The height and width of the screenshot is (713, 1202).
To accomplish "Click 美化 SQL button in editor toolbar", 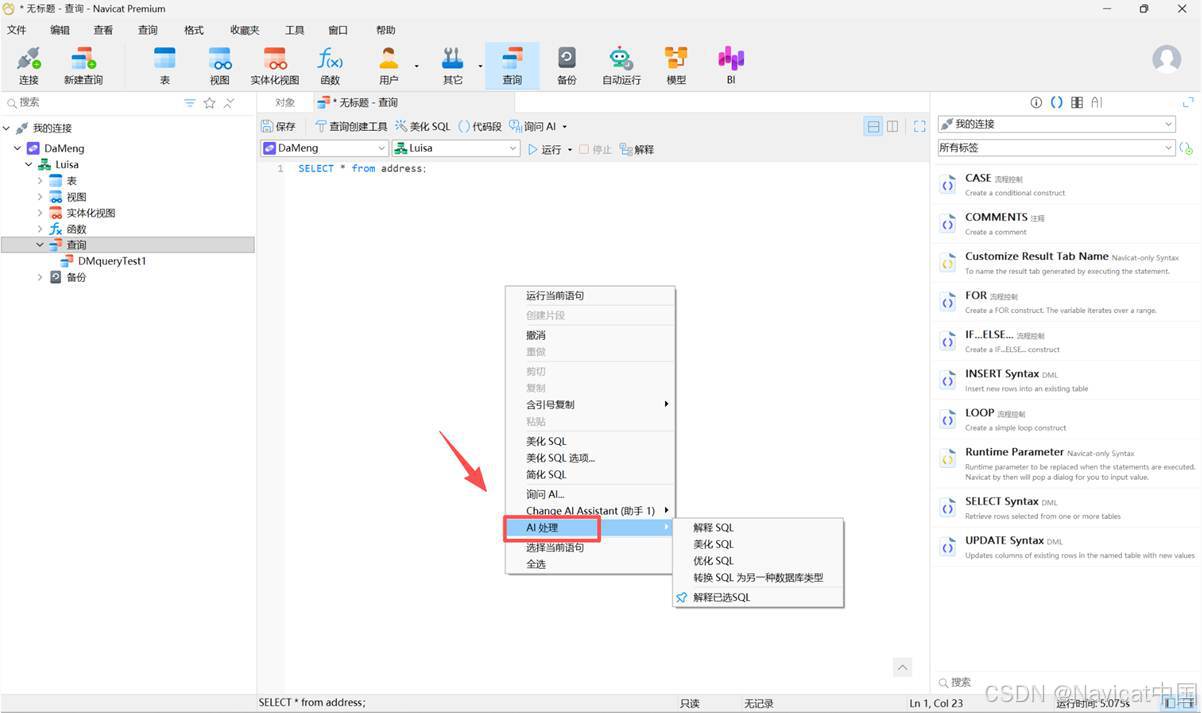I will (x=422, y=126).
